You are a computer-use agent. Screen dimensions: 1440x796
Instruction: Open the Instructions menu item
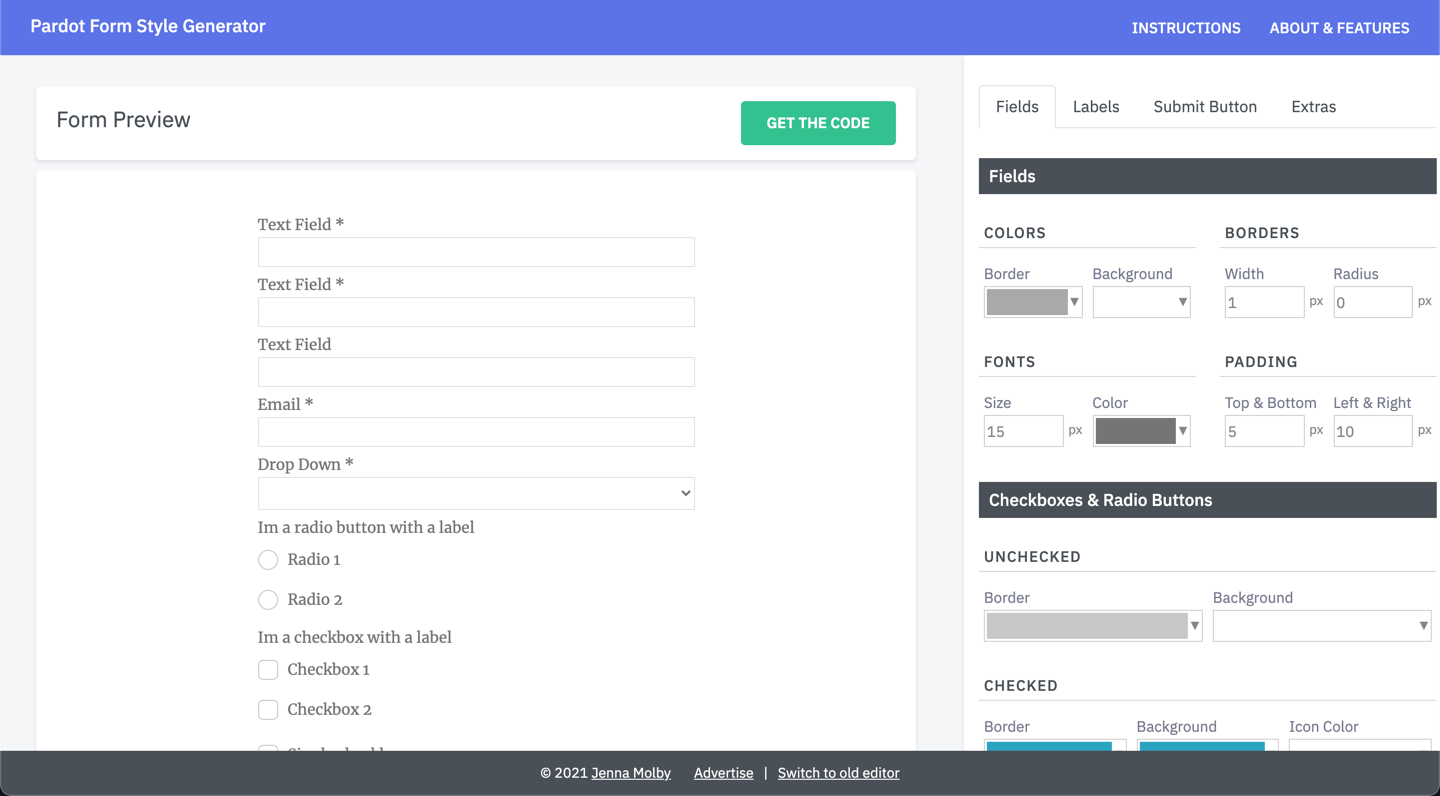click(1185, 28)
